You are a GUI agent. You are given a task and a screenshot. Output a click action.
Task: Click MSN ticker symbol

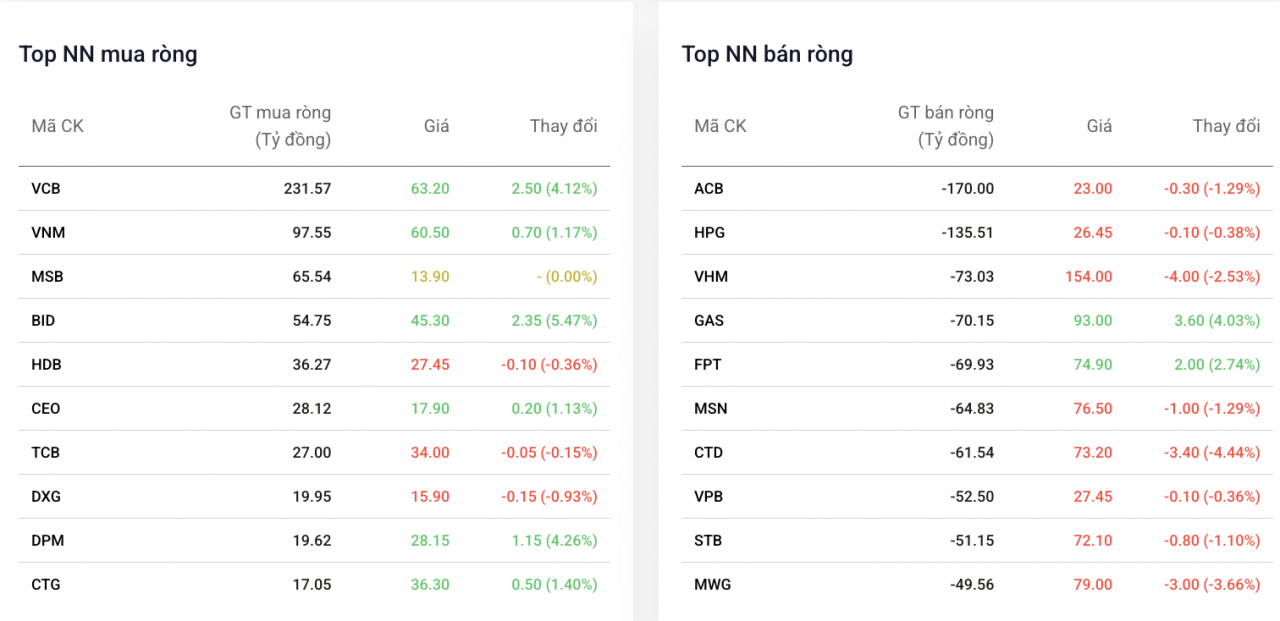[x=711, y=408]
